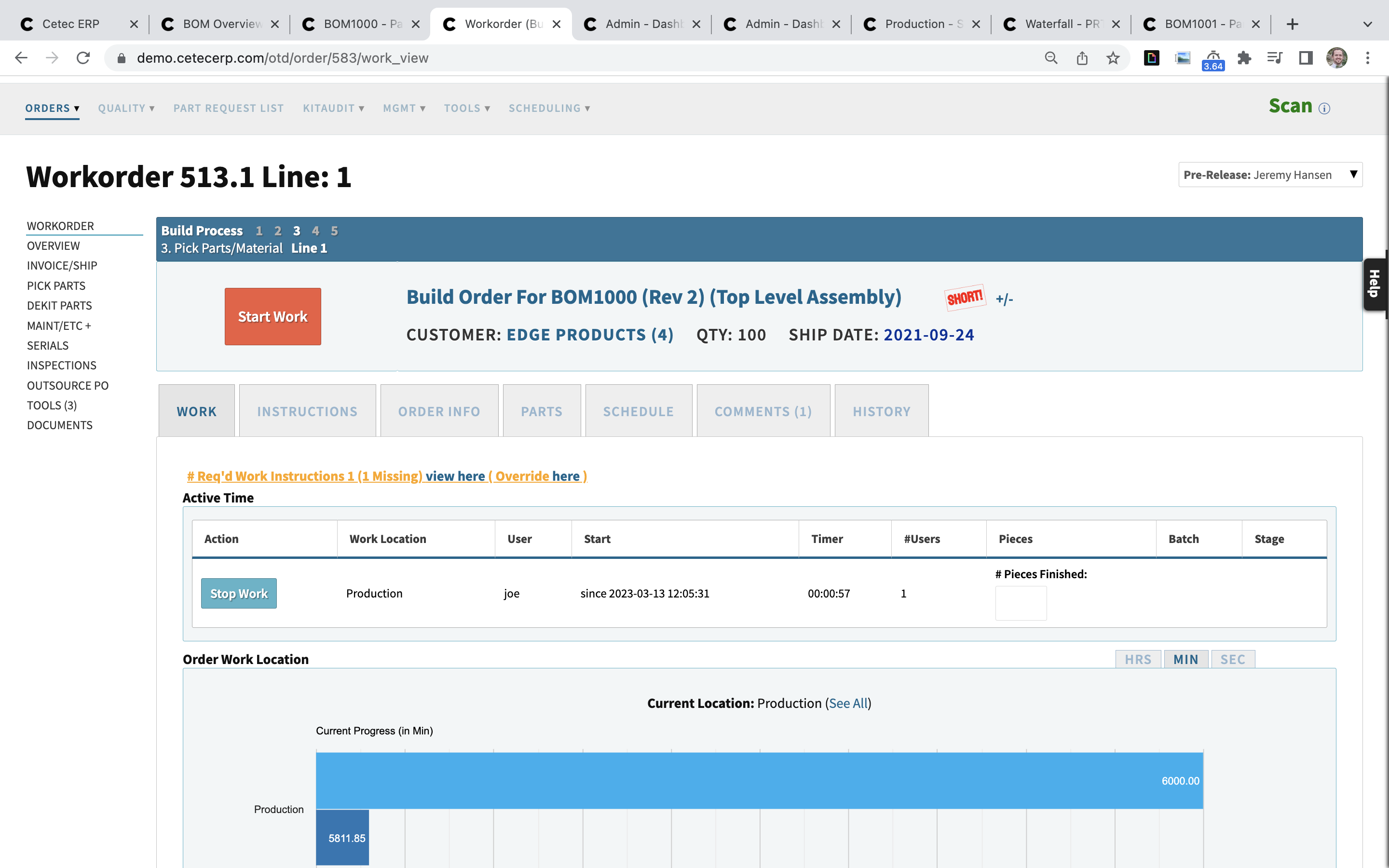Switch time units to HRS
The width and height of the screenshot is (1389, 868).
click(x=1138, y=659)
